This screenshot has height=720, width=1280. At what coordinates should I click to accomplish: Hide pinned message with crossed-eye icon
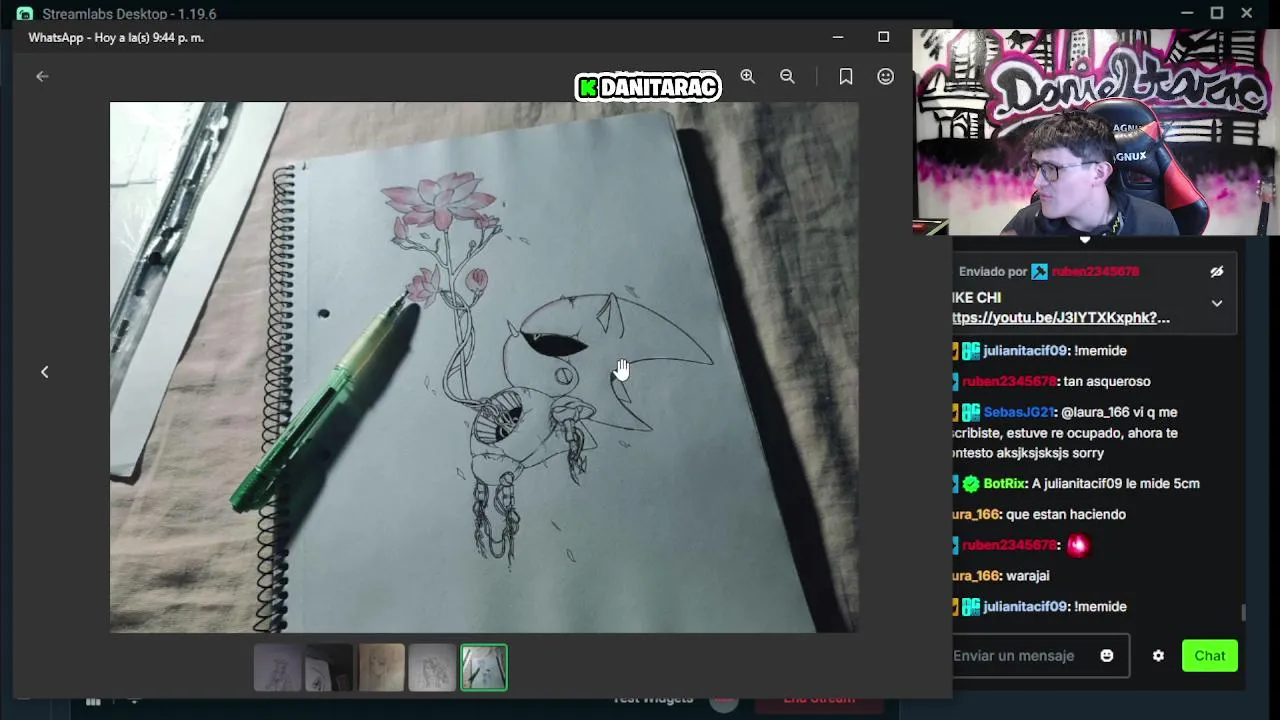pyautogui.click(x=1217, y=272)
